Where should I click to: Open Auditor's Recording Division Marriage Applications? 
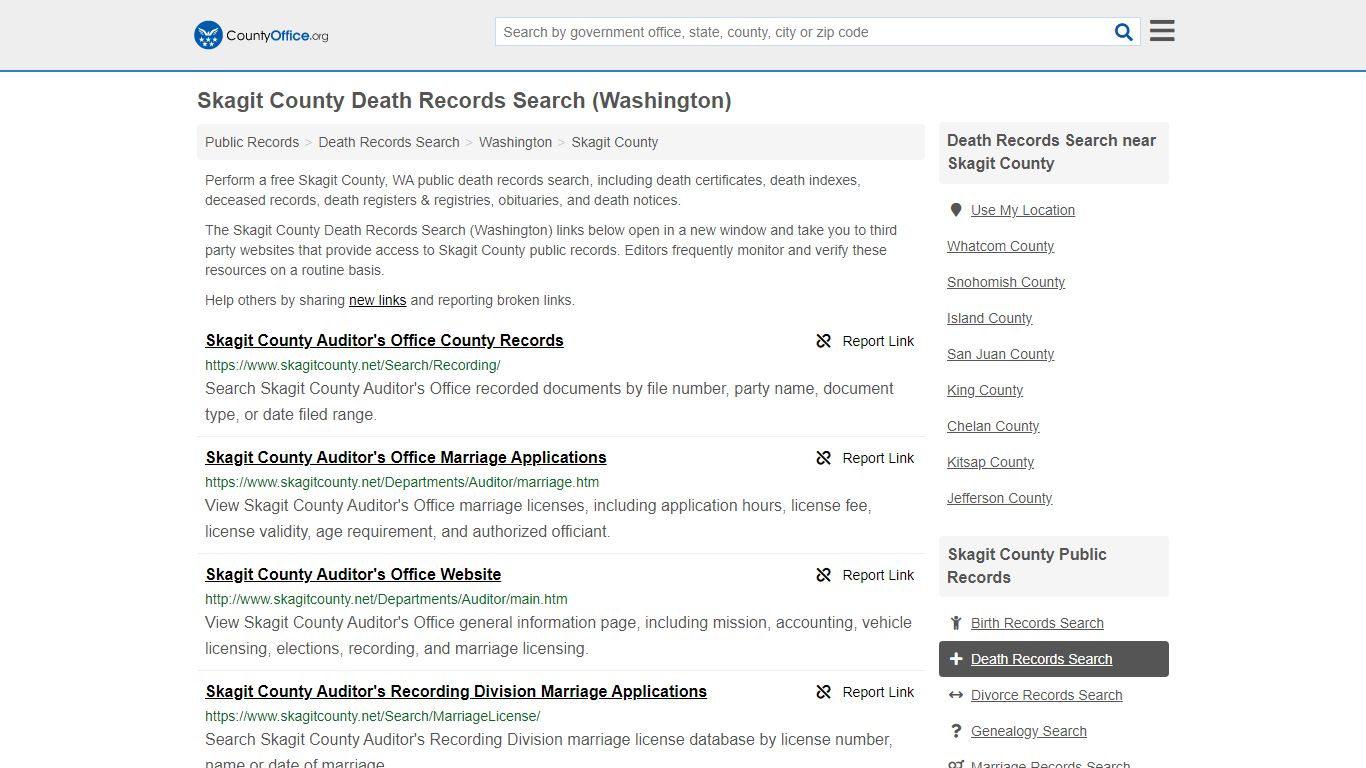(456, 691)
